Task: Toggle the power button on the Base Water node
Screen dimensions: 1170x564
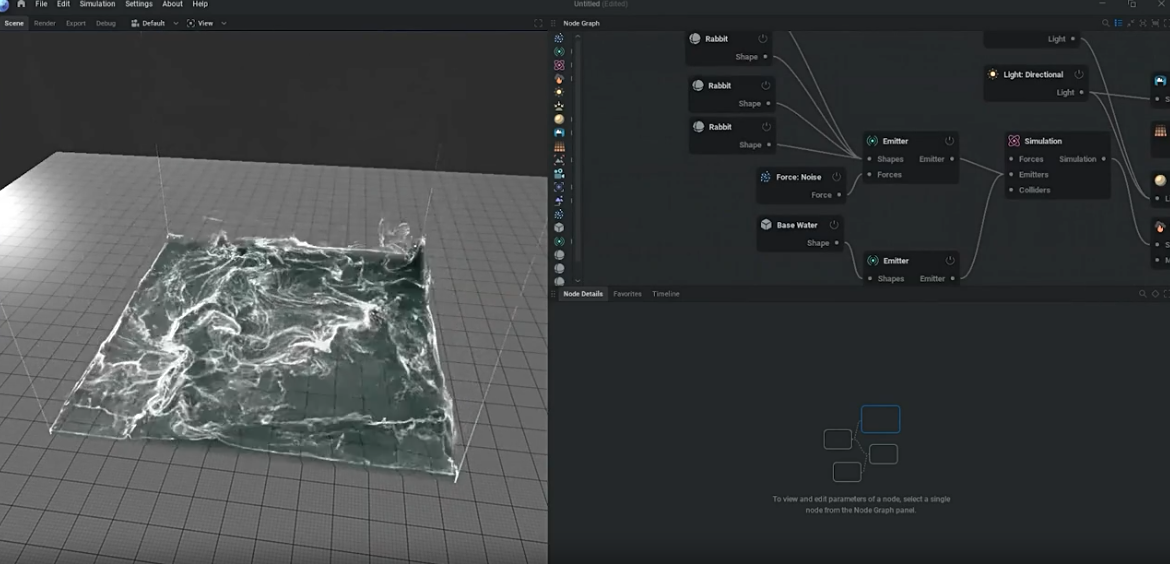Action: point(834,225)
